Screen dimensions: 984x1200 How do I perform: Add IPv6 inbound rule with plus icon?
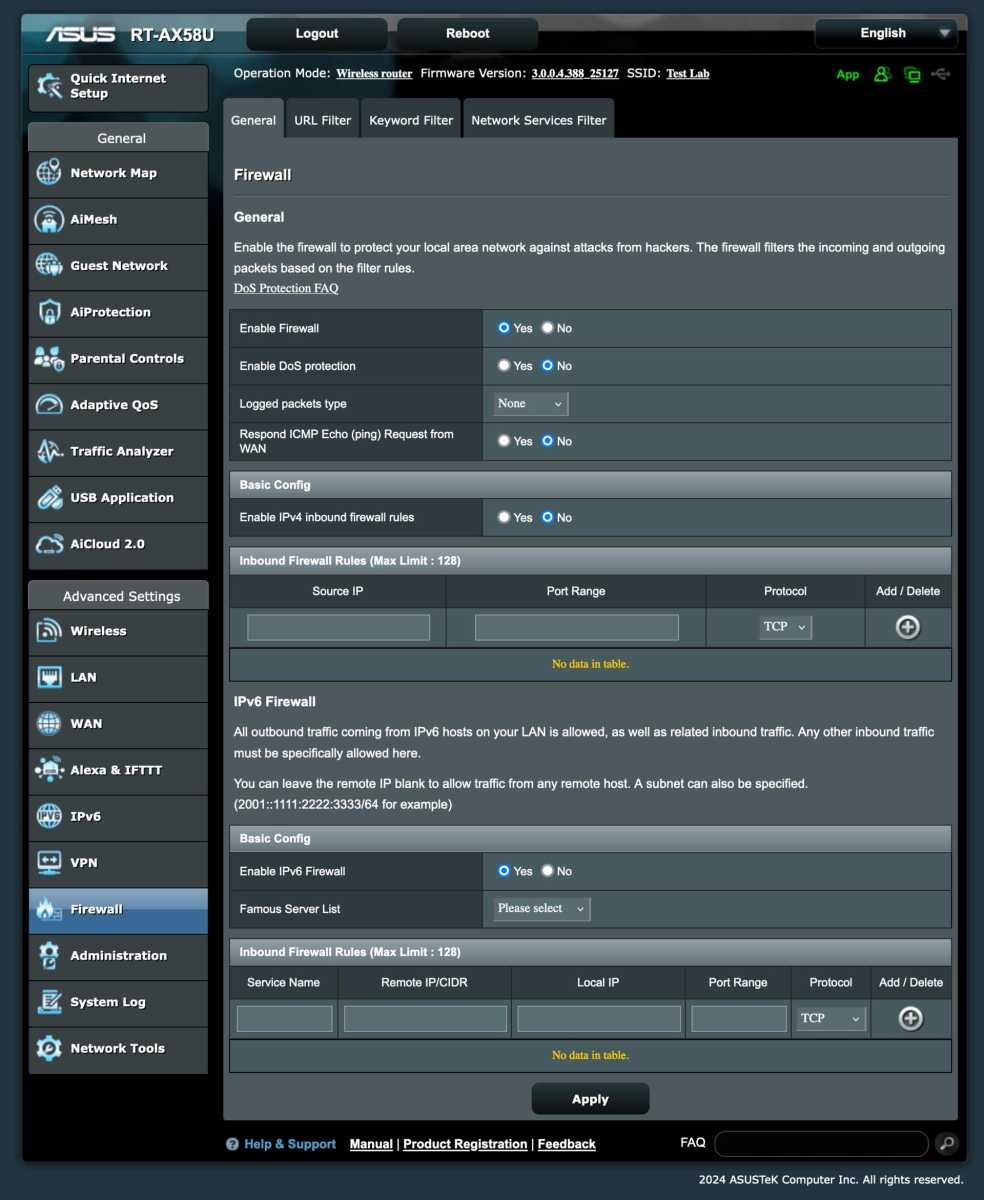[910, 1018]
